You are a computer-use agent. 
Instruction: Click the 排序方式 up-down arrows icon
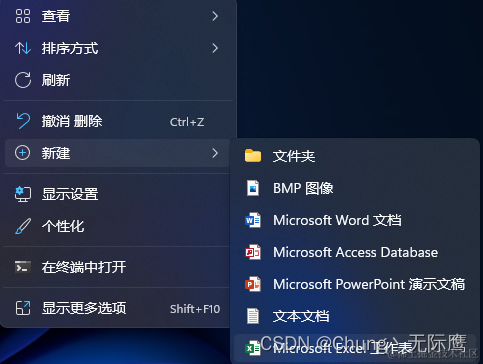click(x=23, y=48)
